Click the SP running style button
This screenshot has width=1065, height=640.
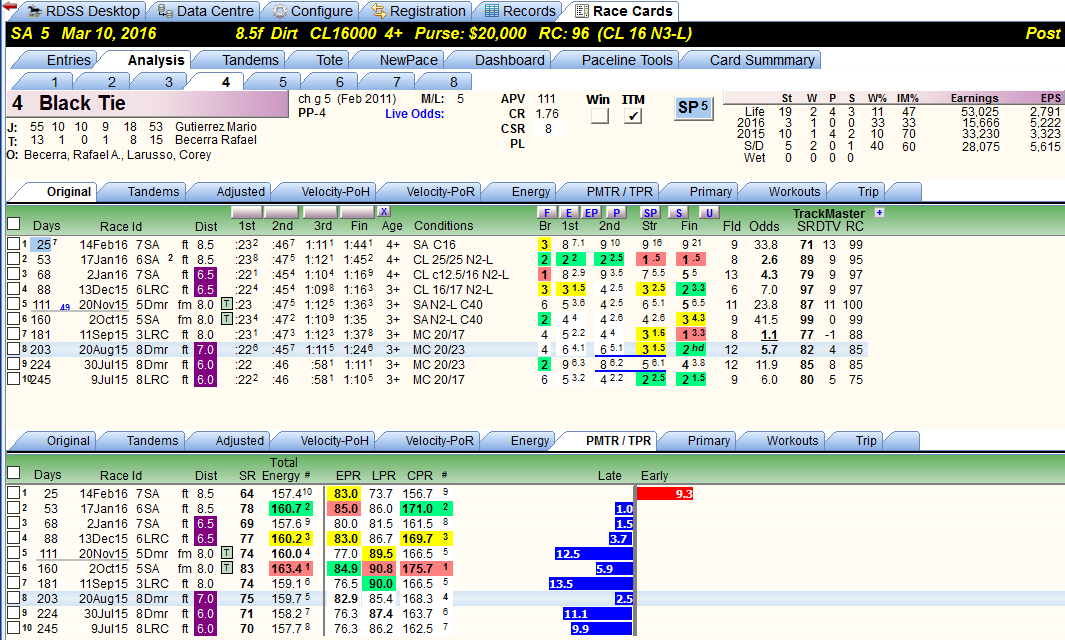tap(650, 213)
